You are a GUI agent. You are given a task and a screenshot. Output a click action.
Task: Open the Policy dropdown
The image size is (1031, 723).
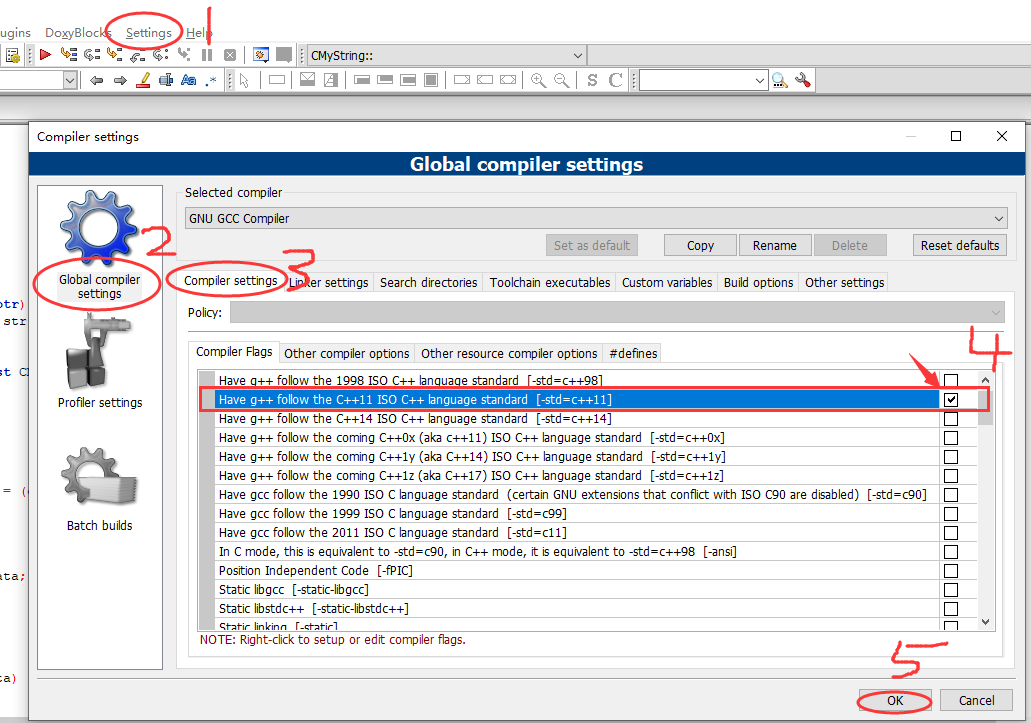tap(995, 313)
